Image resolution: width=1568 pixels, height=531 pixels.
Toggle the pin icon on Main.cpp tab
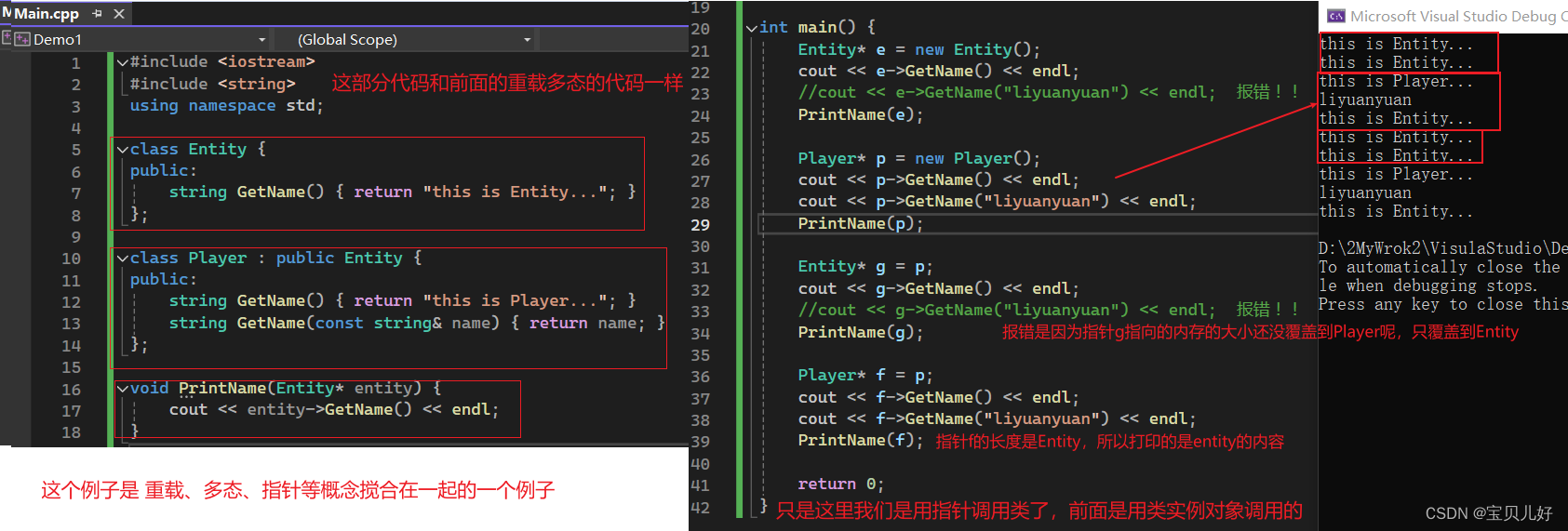pos(98,14)
